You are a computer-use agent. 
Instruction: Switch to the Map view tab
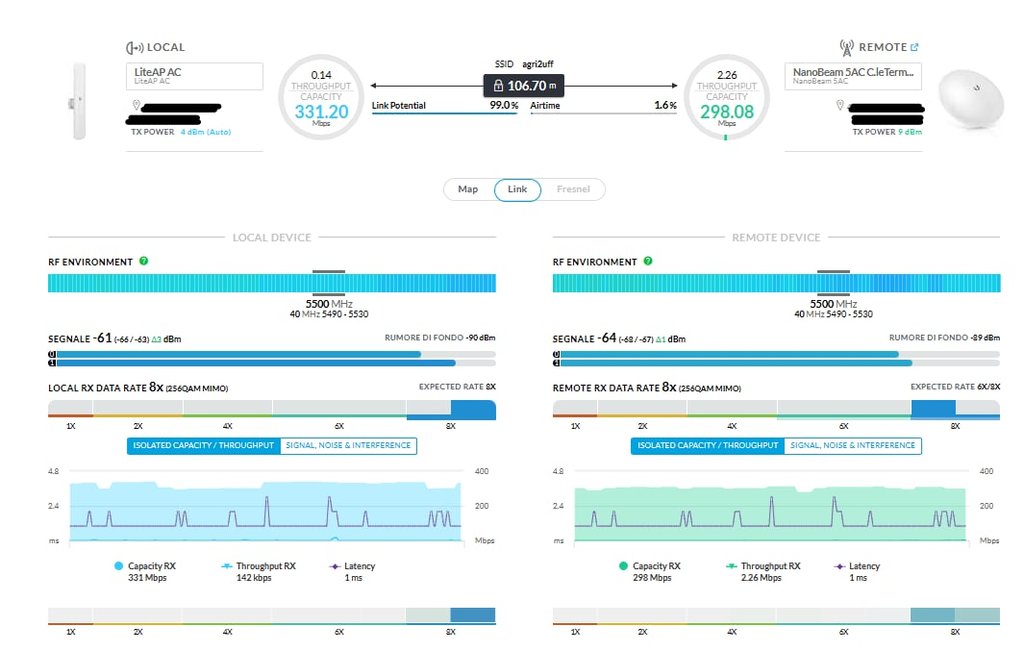pos(468,189)
